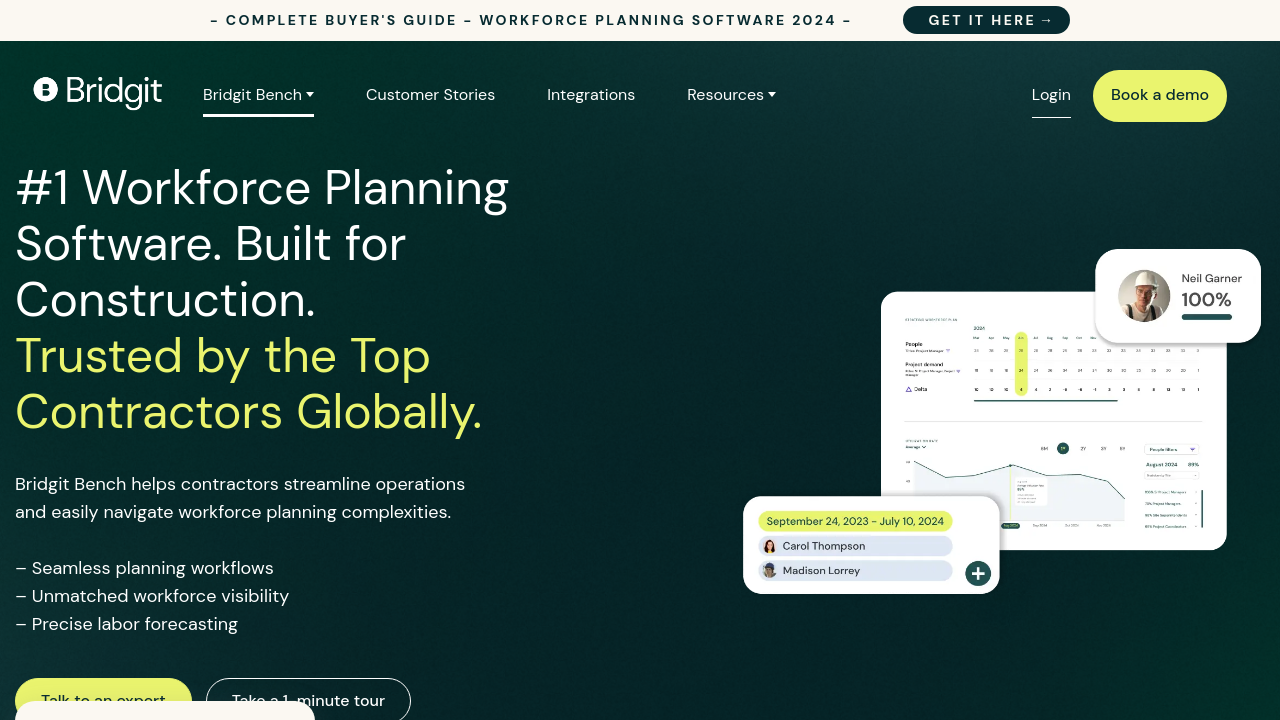
Task: Click the green plus icon to add a person
Action: 978,573
